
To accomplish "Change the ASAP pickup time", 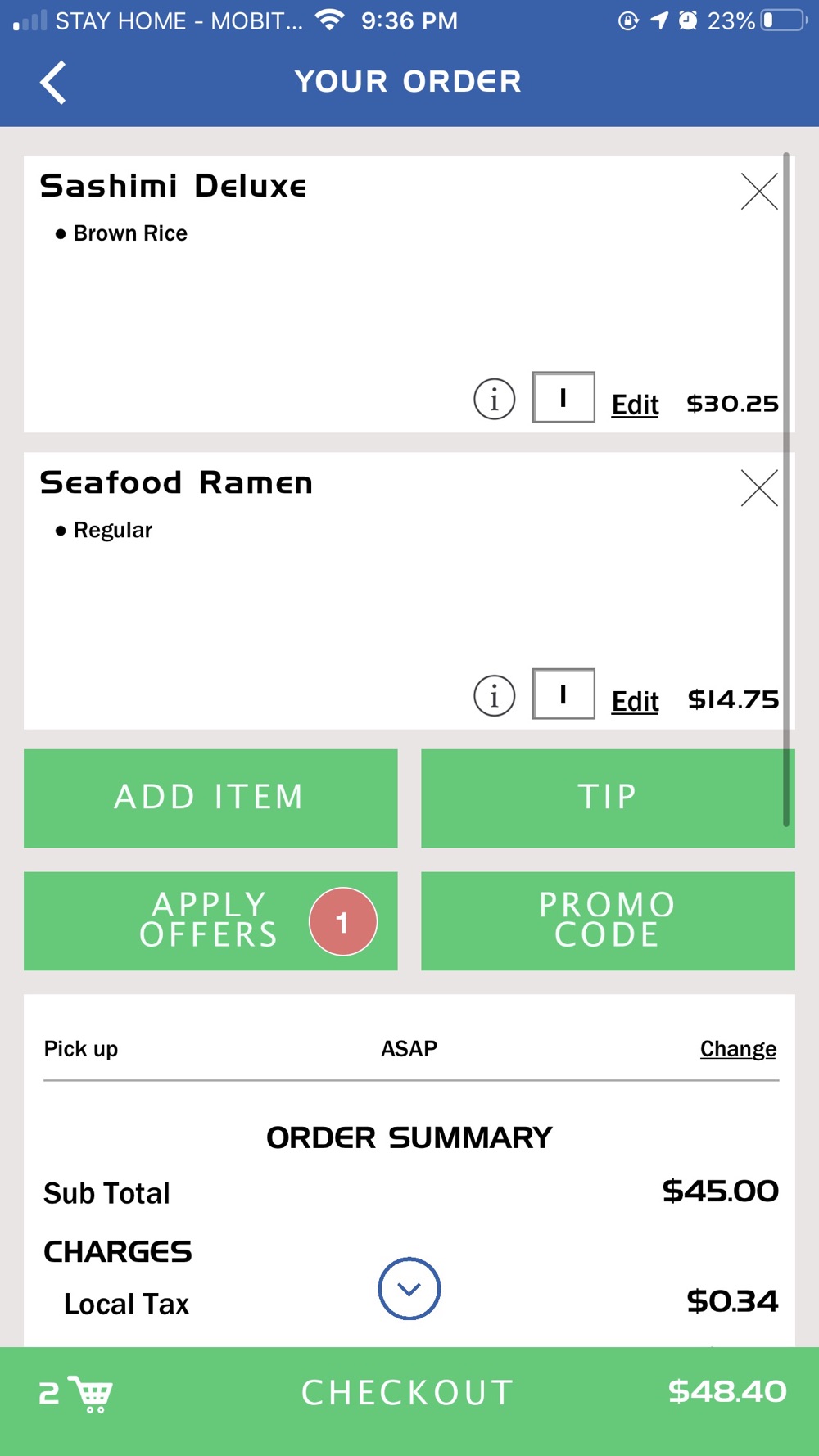I will [x=738, y=1049].
